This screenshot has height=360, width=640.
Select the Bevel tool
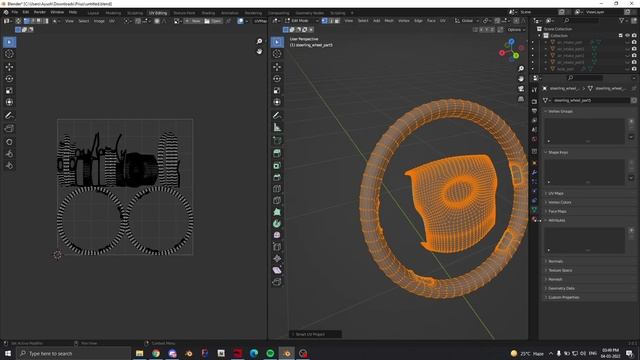277,177
